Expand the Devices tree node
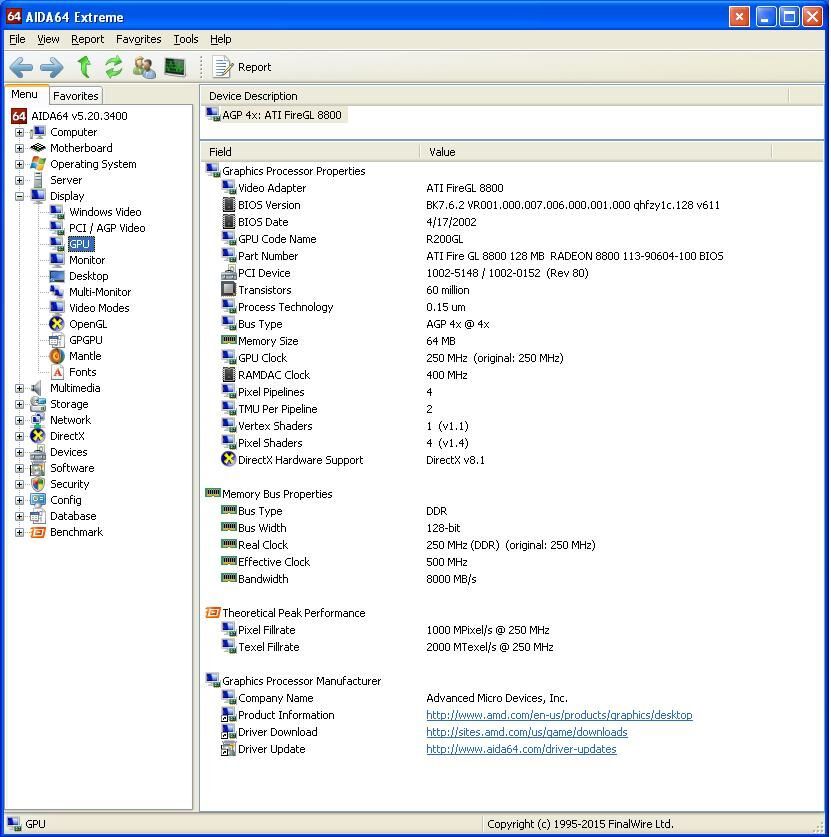Viewport: 831px width, 837px height. coord(19,452)
